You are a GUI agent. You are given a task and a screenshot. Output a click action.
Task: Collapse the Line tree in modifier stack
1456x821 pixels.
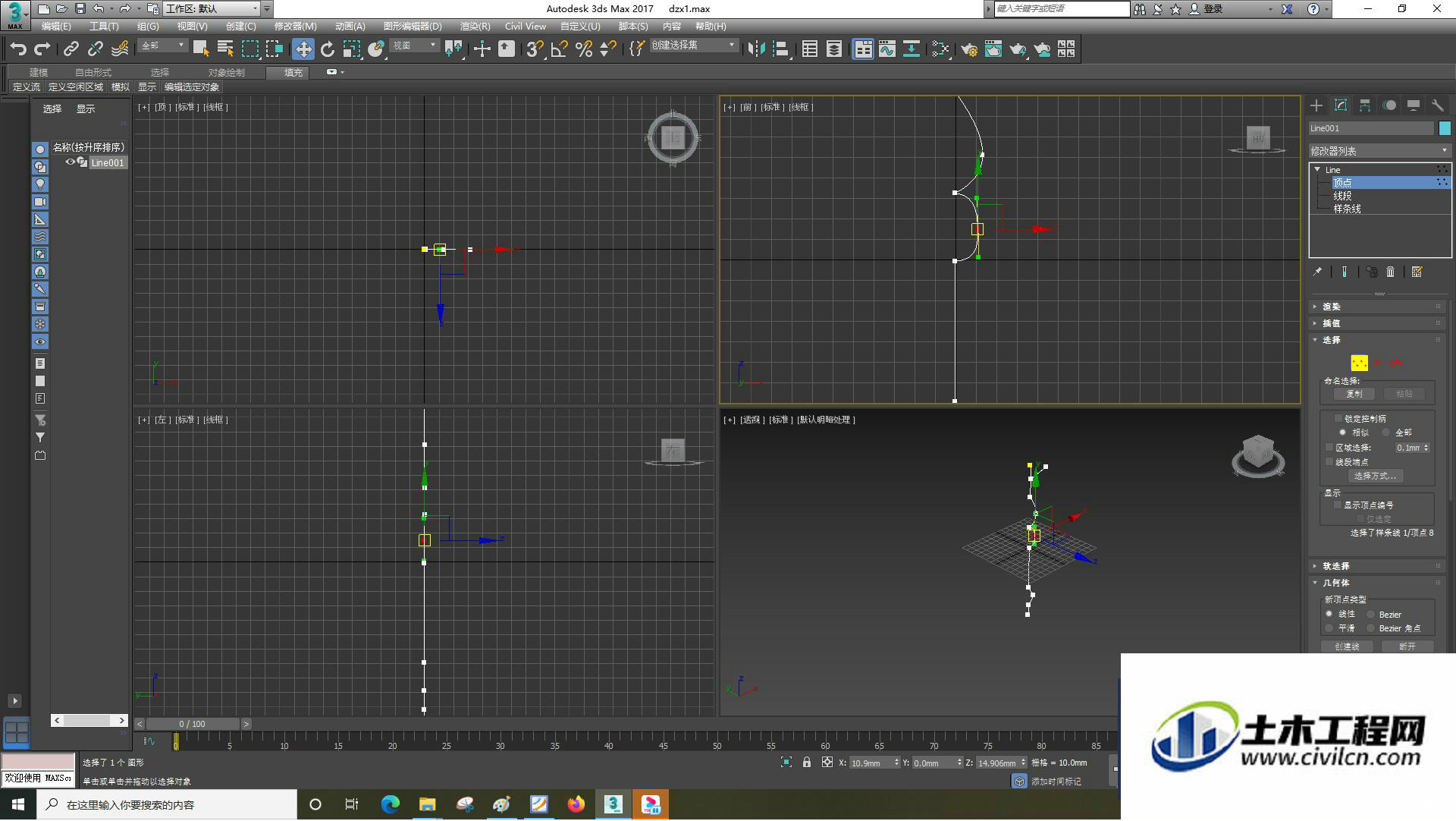pyautogui.click(x=1317, y=169)
